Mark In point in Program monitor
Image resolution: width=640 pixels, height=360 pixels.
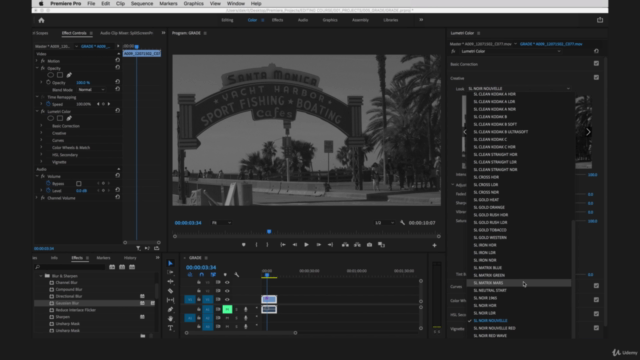coord(256,245)
